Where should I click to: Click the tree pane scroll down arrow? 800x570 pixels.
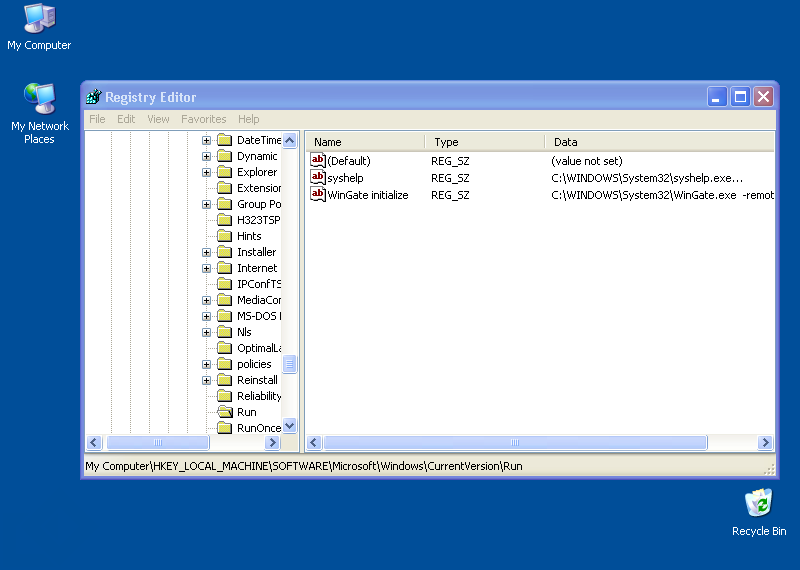point(289,426)
